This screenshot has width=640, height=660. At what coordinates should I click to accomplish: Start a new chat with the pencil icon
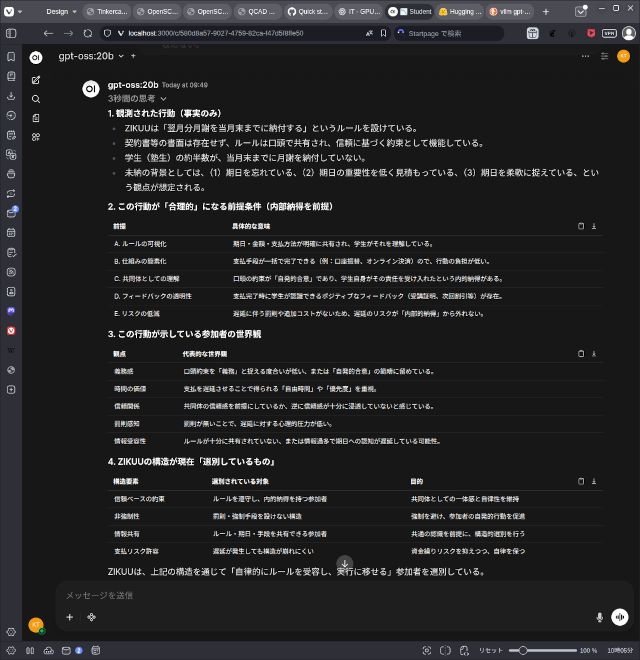(36, 79)
